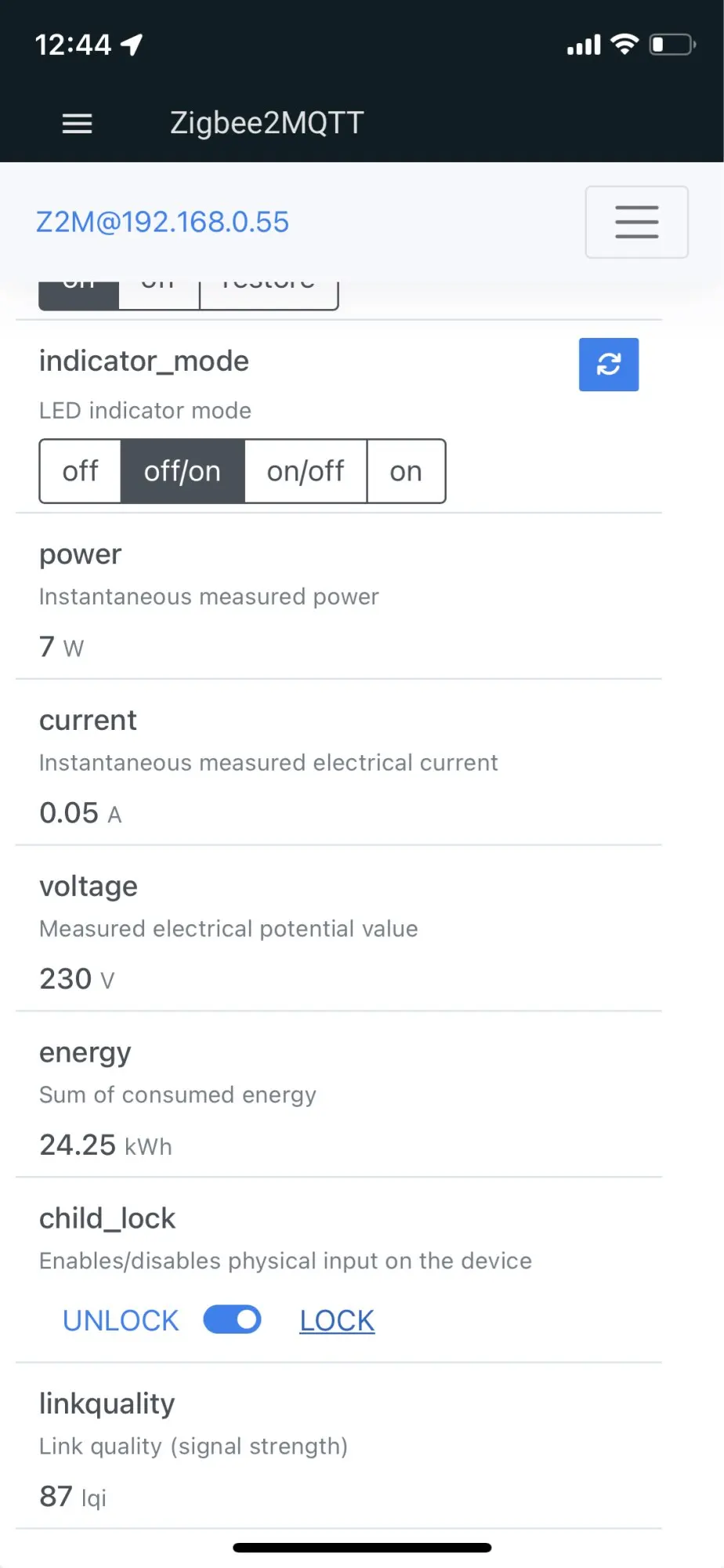Click the 87 lqi linkquality value
724x1568 pixels.
pyautogui.click(x=72, y=1497)
